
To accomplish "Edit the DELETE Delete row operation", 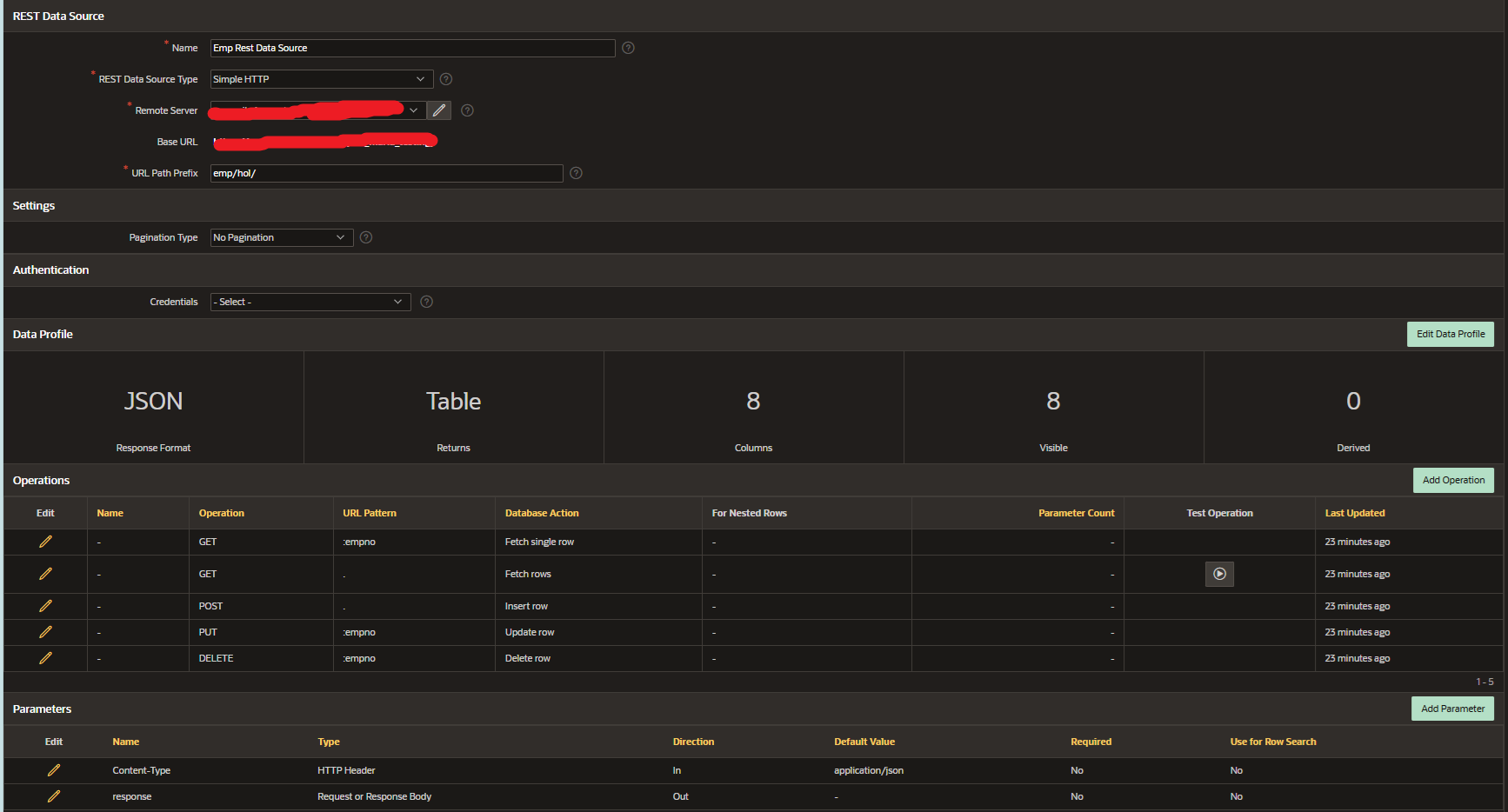I will 45,658.
